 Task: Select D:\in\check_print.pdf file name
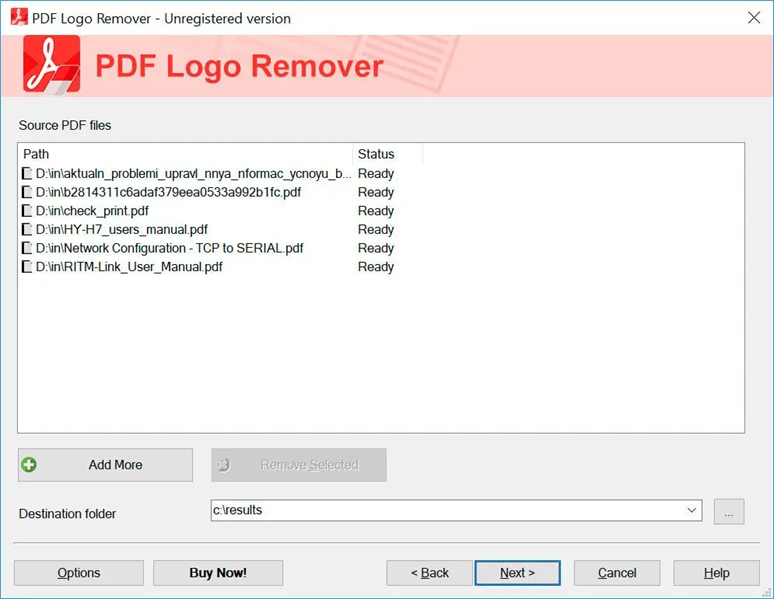[x=92, y=211]
